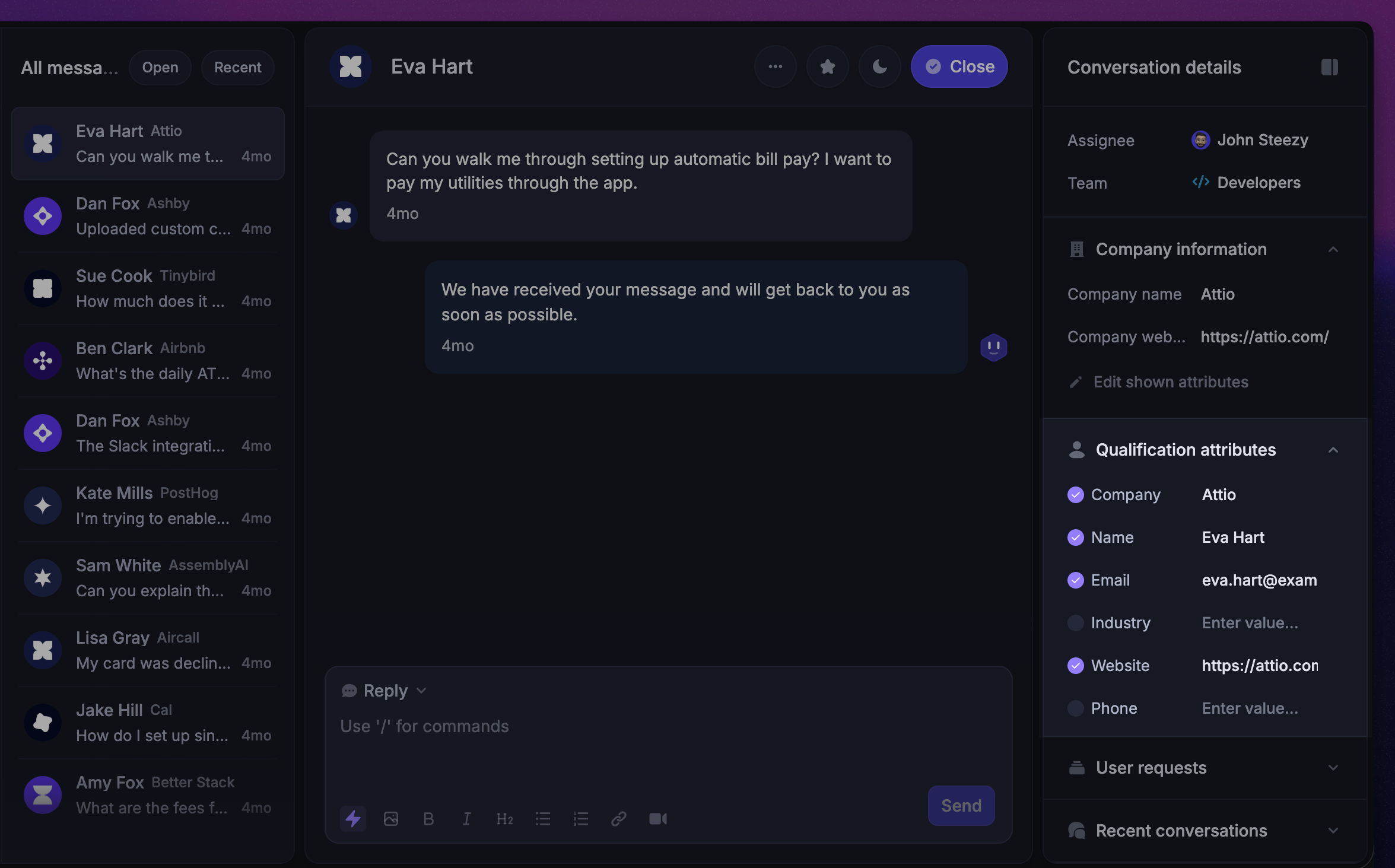Viewport: 1395px width, 868px height.
Task: Star the Eva Hart conversation
Action: (x=827, y=66)
